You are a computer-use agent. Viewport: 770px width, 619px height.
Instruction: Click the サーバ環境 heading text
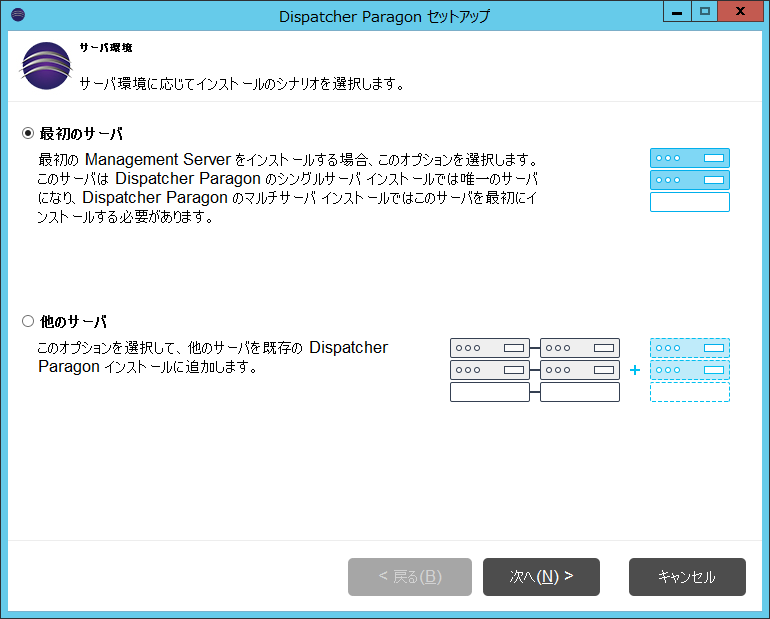pyautogui.click(x=106, y=48)
